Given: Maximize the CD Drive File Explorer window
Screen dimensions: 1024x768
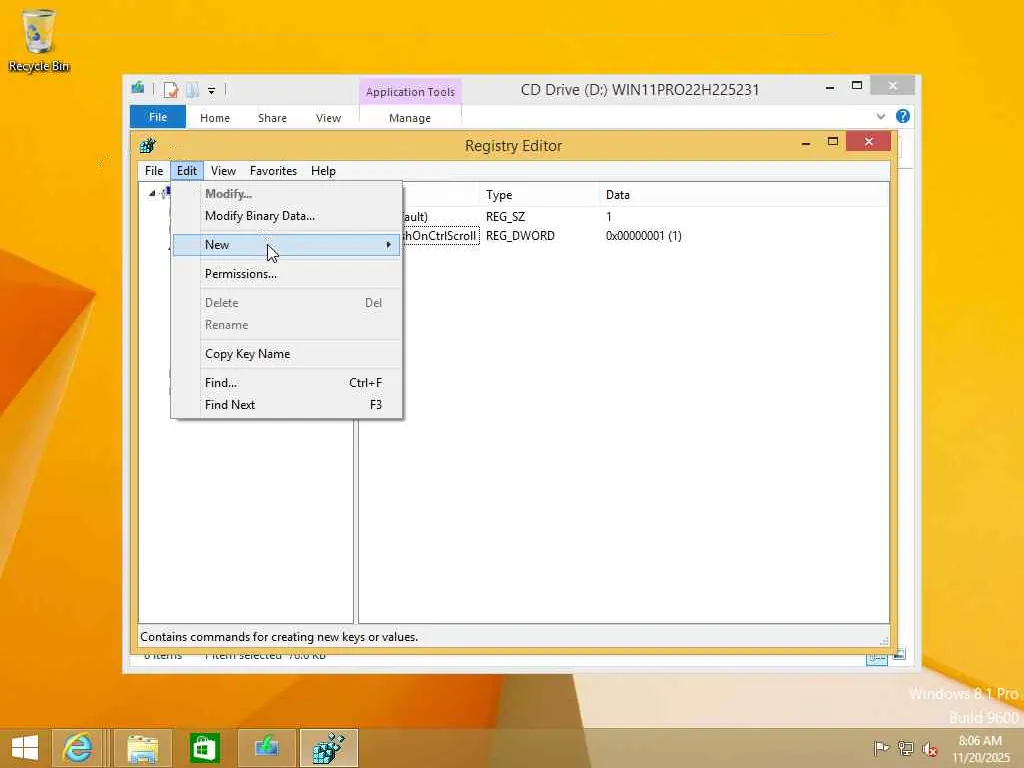Looking at the screenshot, I should coord(857,86).
